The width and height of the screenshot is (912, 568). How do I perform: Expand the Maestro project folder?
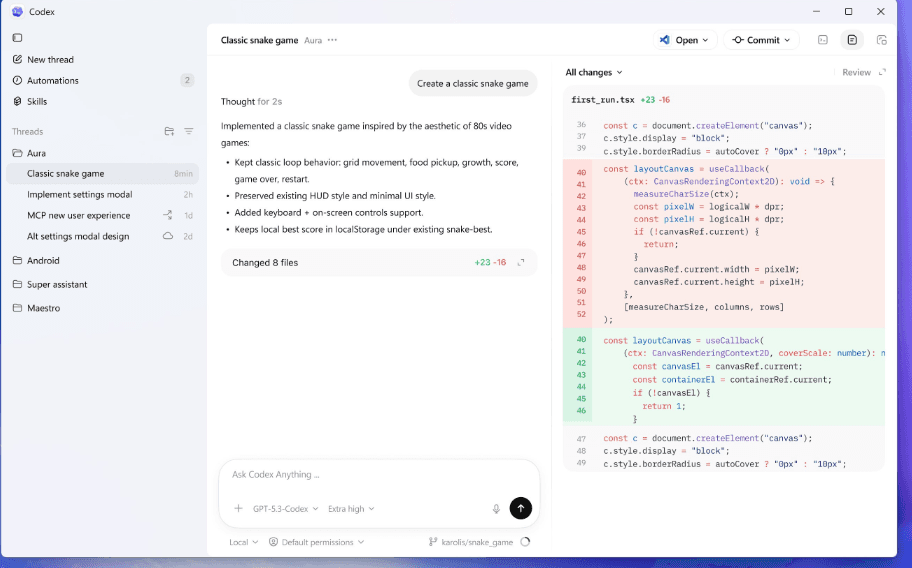coord(36,308)
